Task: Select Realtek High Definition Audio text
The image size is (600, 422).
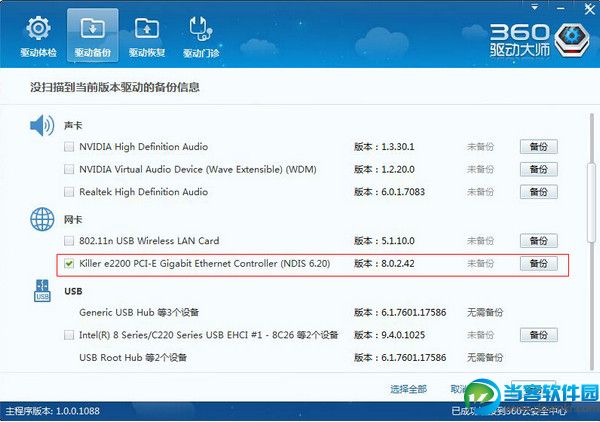Action: click(x=143, y=192)
